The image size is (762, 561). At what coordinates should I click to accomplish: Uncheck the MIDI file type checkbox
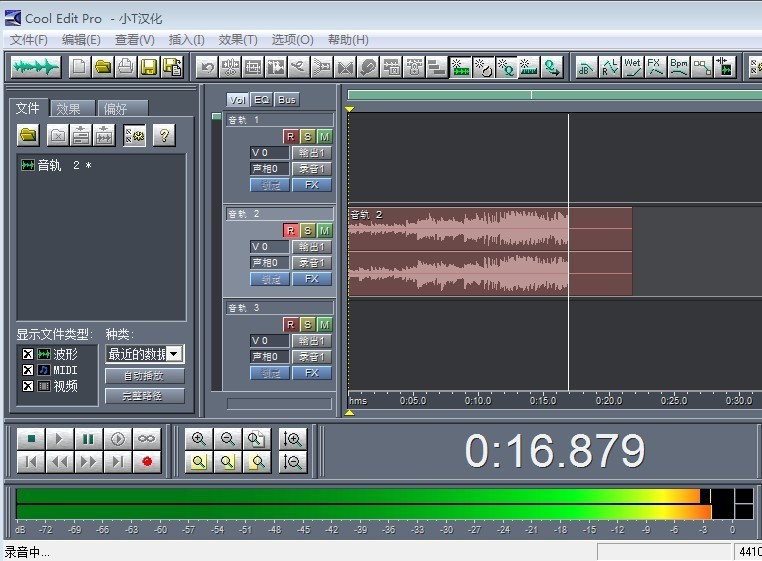28,370
